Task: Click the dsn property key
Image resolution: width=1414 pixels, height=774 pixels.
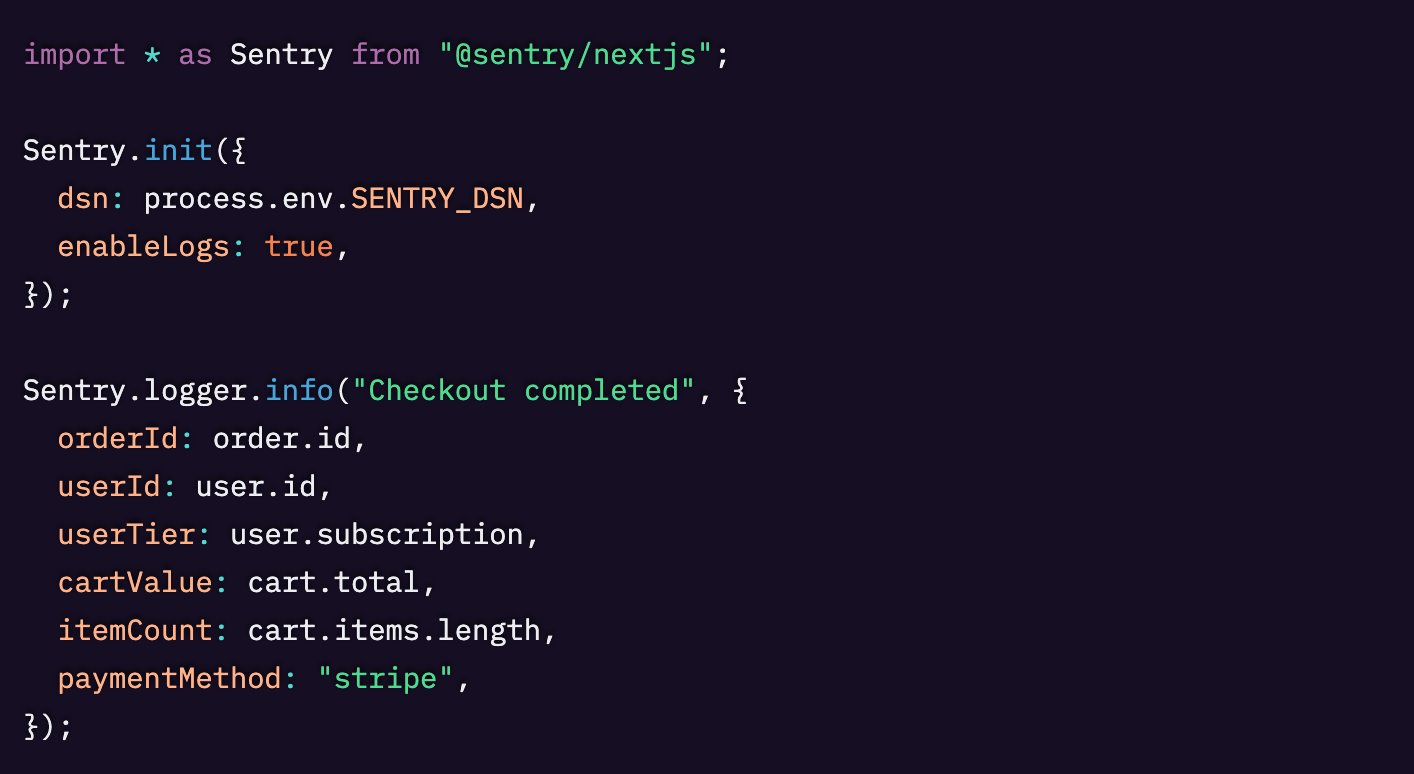Action: point(82,198)
